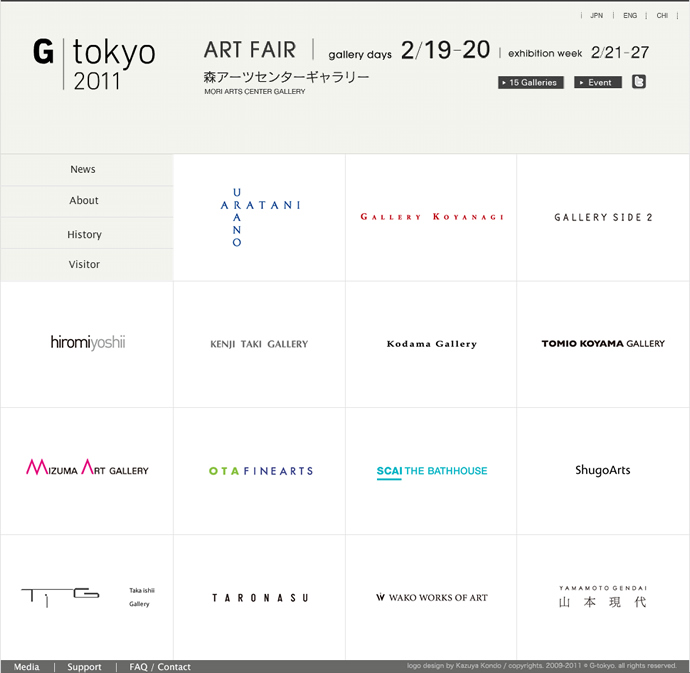
Task: Select the SCAI The Bathhouse logo
Action: click(x=432, y=471)
